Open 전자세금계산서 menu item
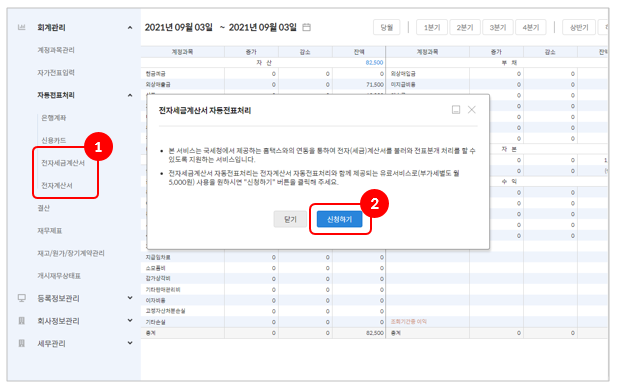The width and height of the screenshot is (618, 391). point(63,163)
